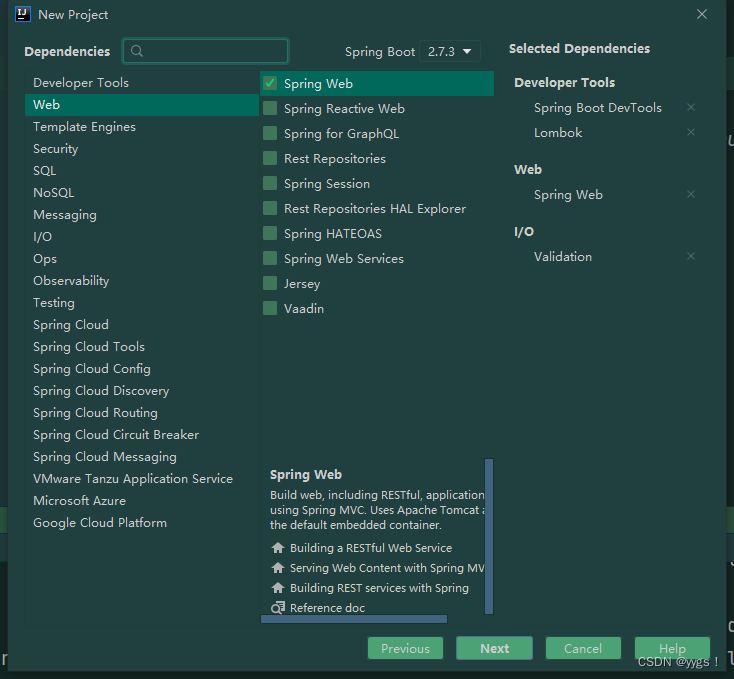Go back with the Previous button
Image resolution: width=734 pixels, height=679 pixels.
[405, 648]
